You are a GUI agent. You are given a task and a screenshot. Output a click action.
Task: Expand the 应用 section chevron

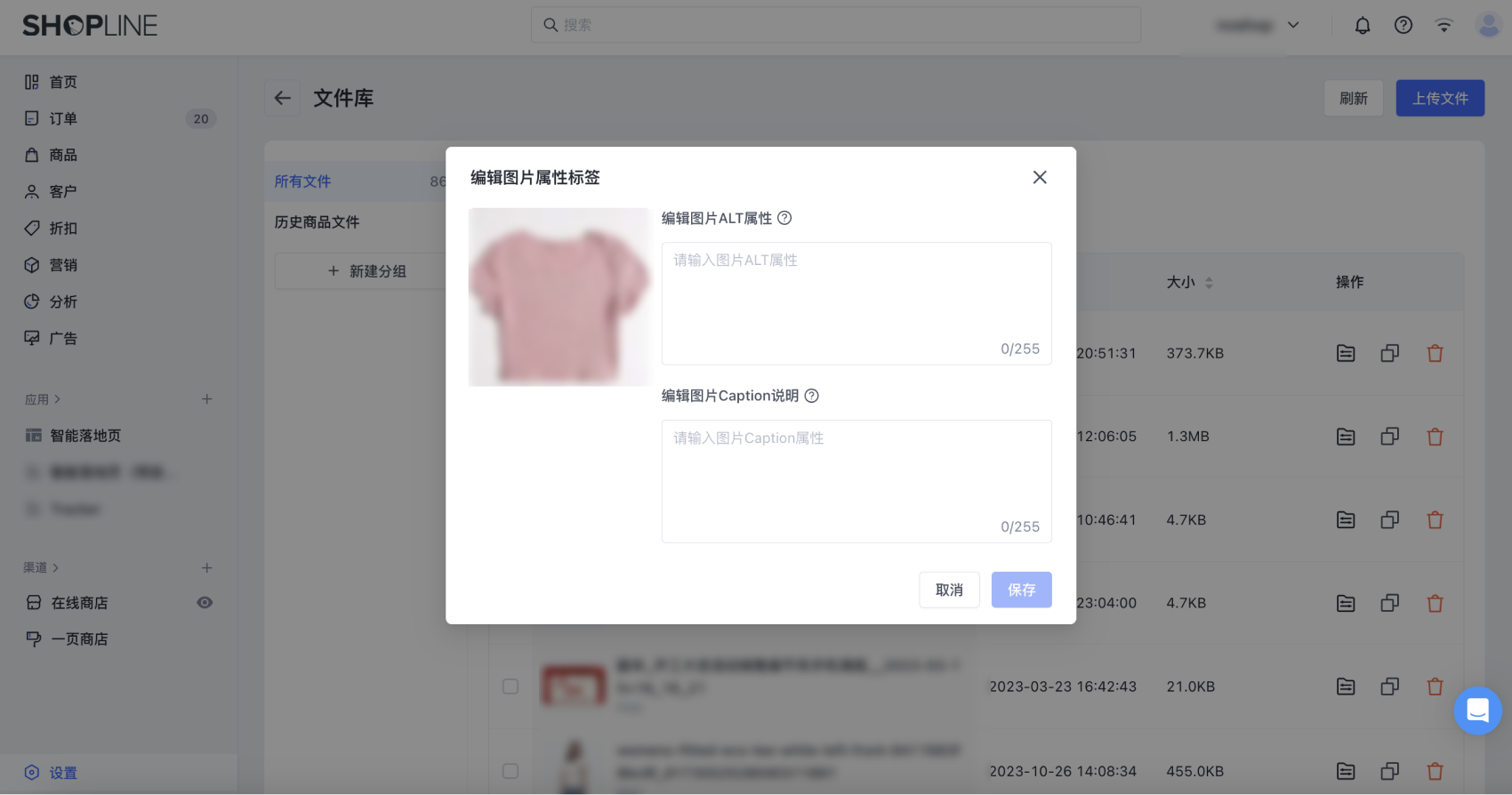point(57,400)
